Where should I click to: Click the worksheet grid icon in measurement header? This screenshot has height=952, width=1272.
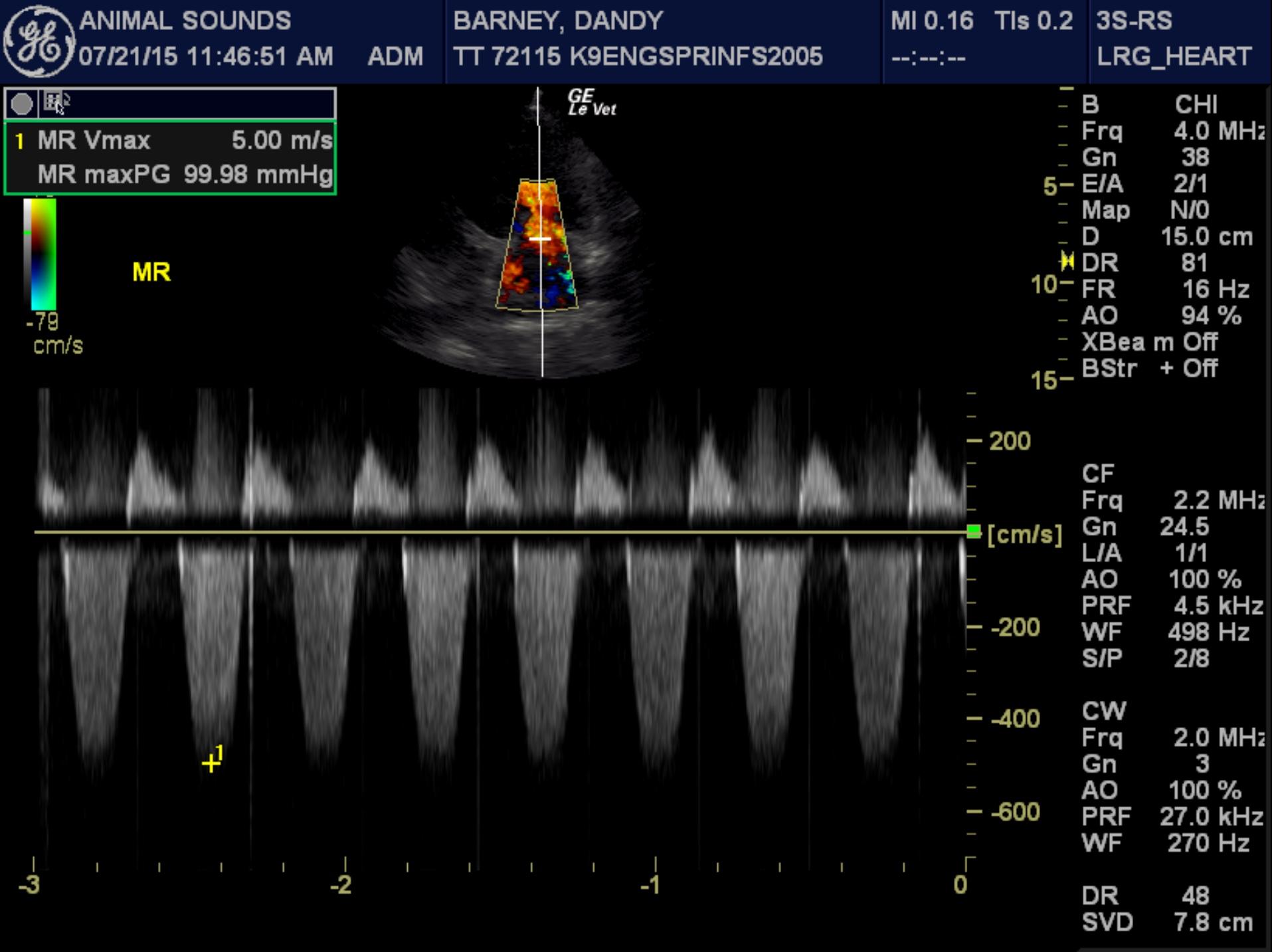[54, 102]
